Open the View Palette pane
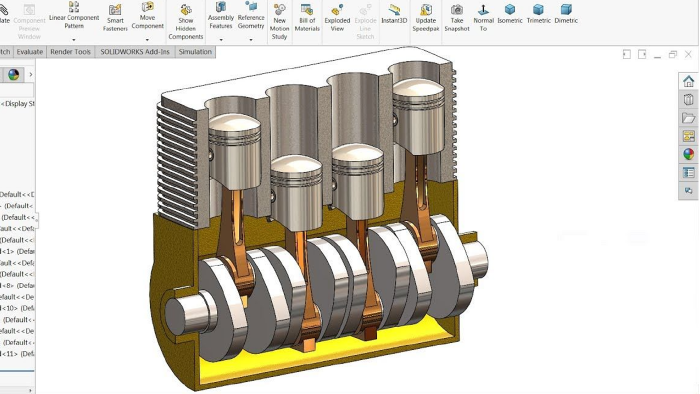Viewport: 700px width, 394px height. pyautogui.click(x=688, y=136)
